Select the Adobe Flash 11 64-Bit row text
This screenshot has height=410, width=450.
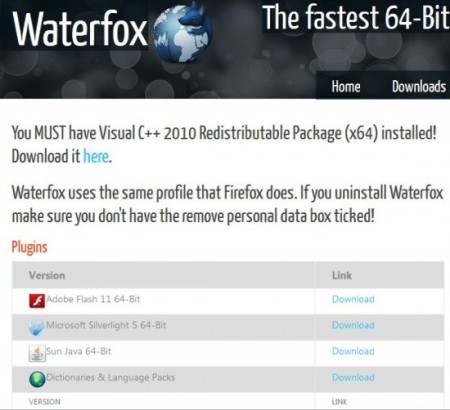[93, 299]
